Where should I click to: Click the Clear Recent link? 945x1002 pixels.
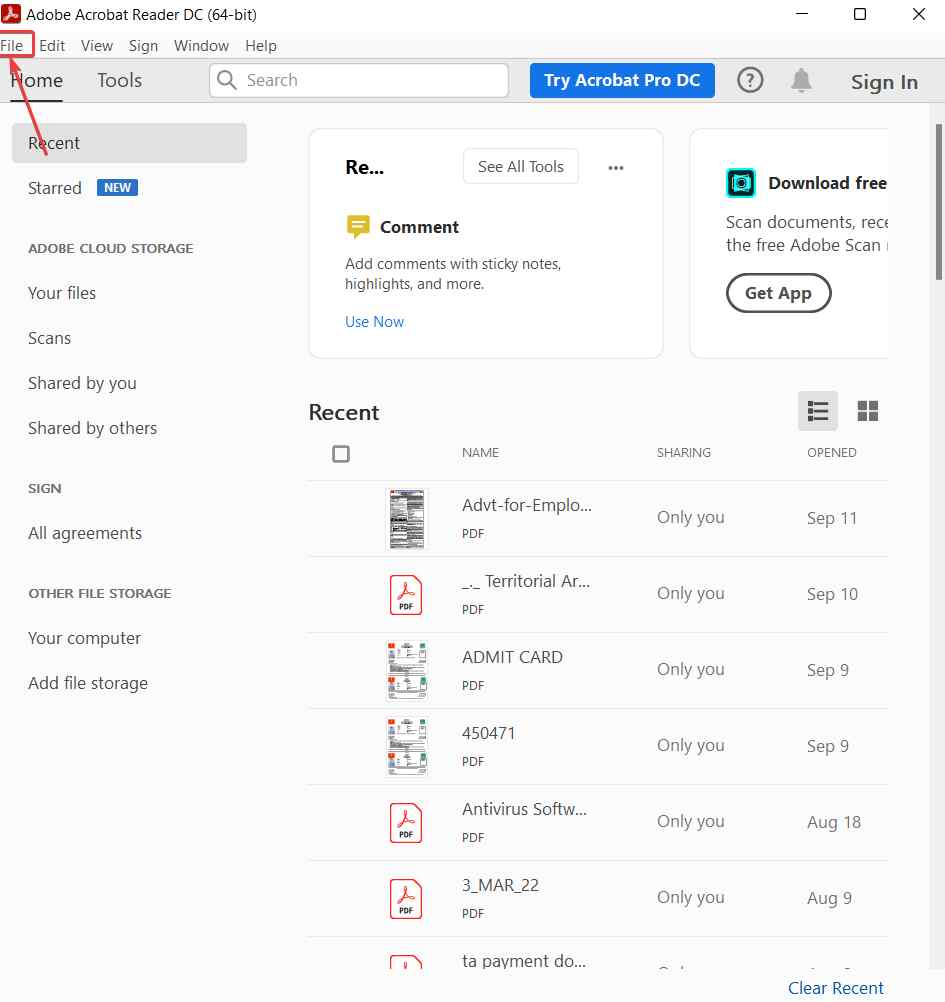[836, 988]
